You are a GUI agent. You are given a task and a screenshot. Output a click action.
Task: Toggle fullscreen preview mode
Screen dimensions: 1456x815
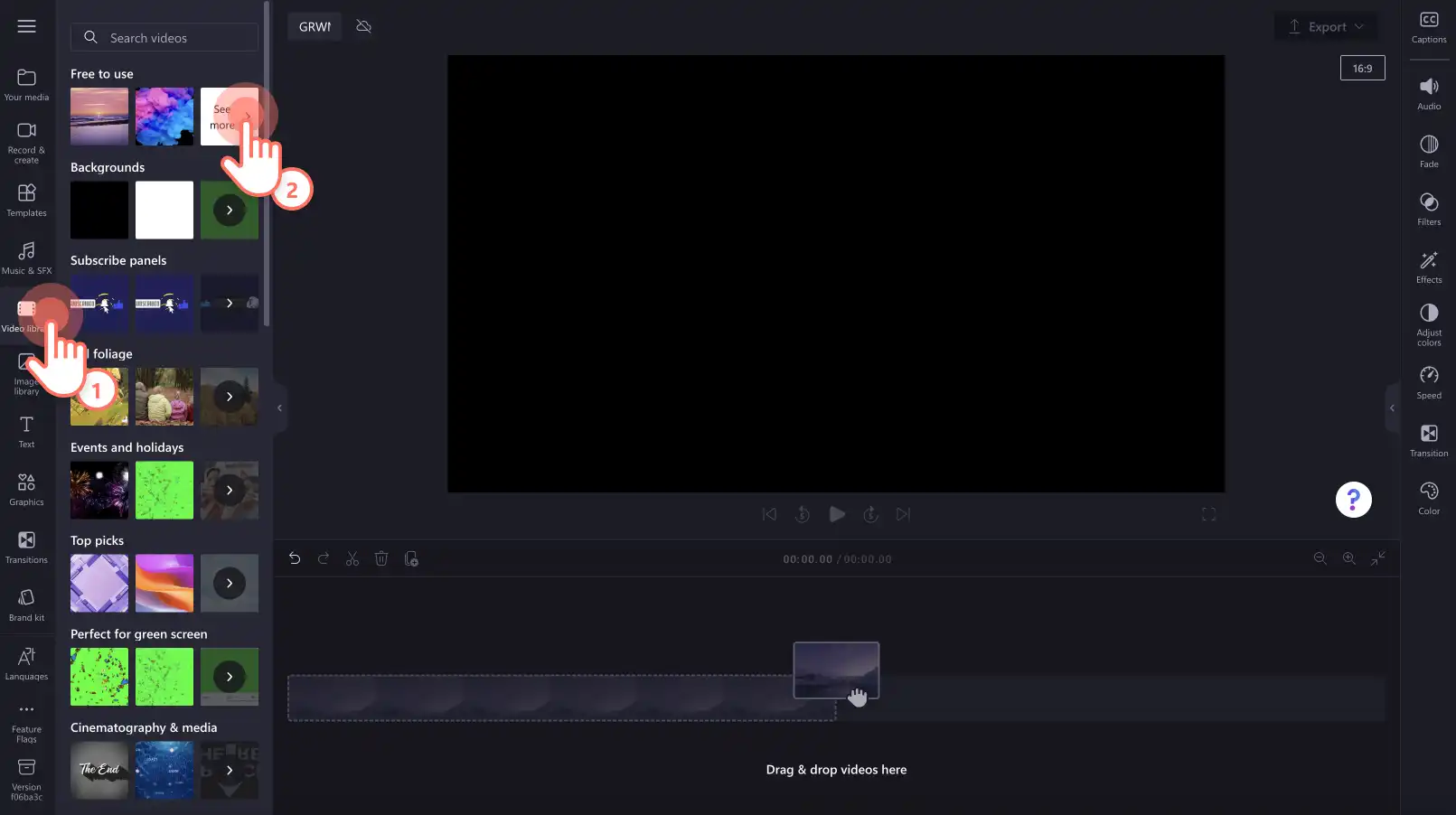coord(1208,514)
